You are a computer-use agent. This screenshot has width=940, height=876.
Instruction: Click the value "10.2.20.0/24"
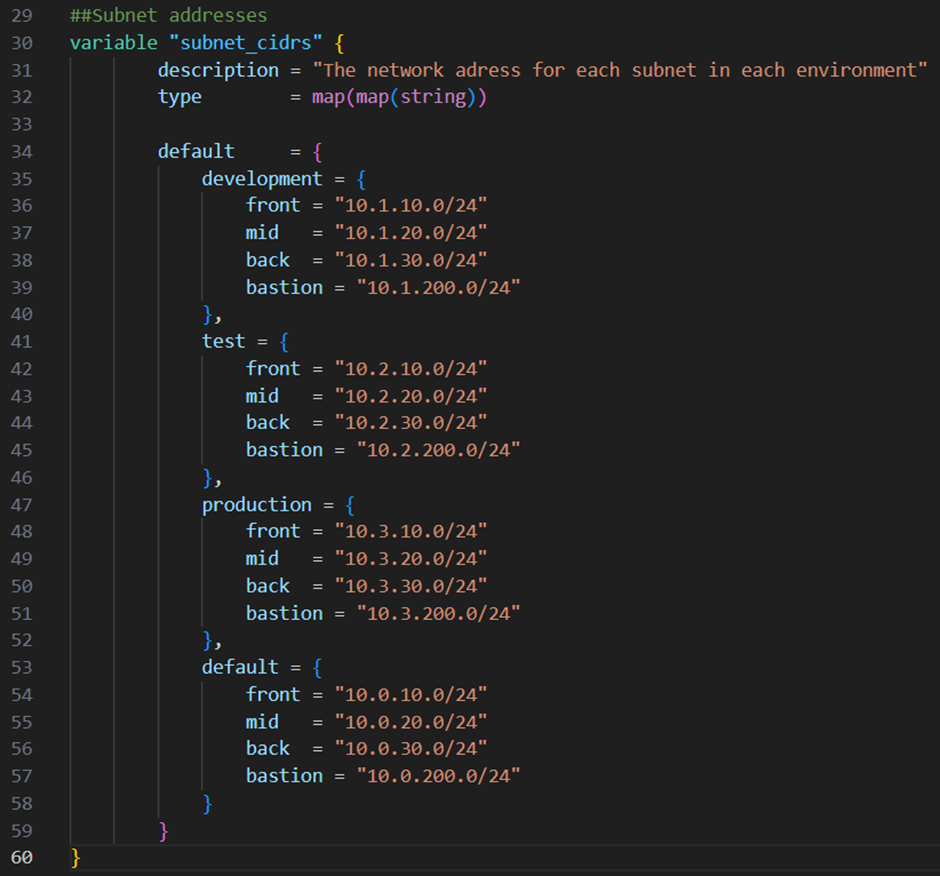tap(411, 396)
